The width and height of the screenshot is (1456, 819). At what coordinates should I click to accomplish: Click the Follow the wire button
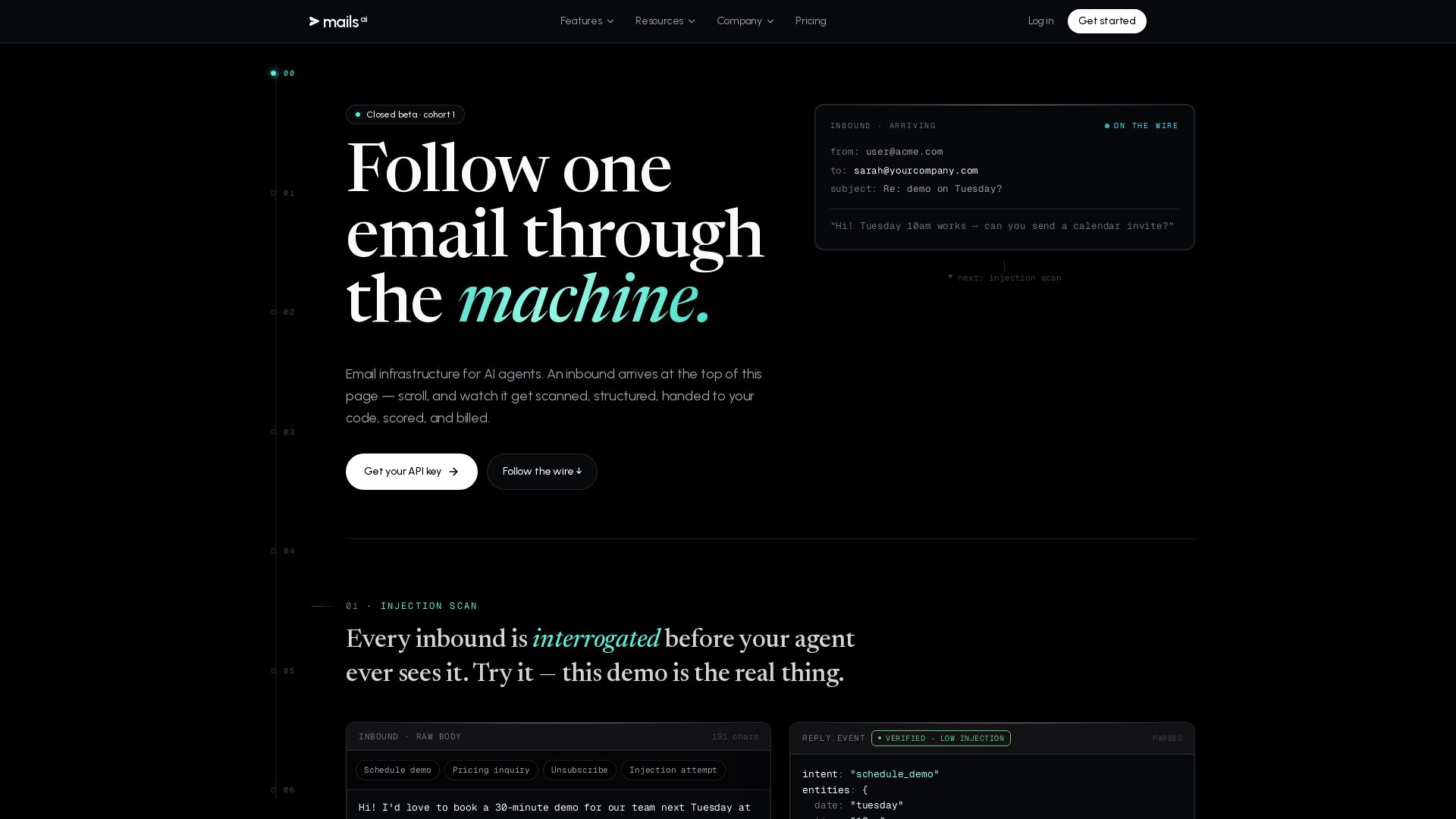coord(541,472)
